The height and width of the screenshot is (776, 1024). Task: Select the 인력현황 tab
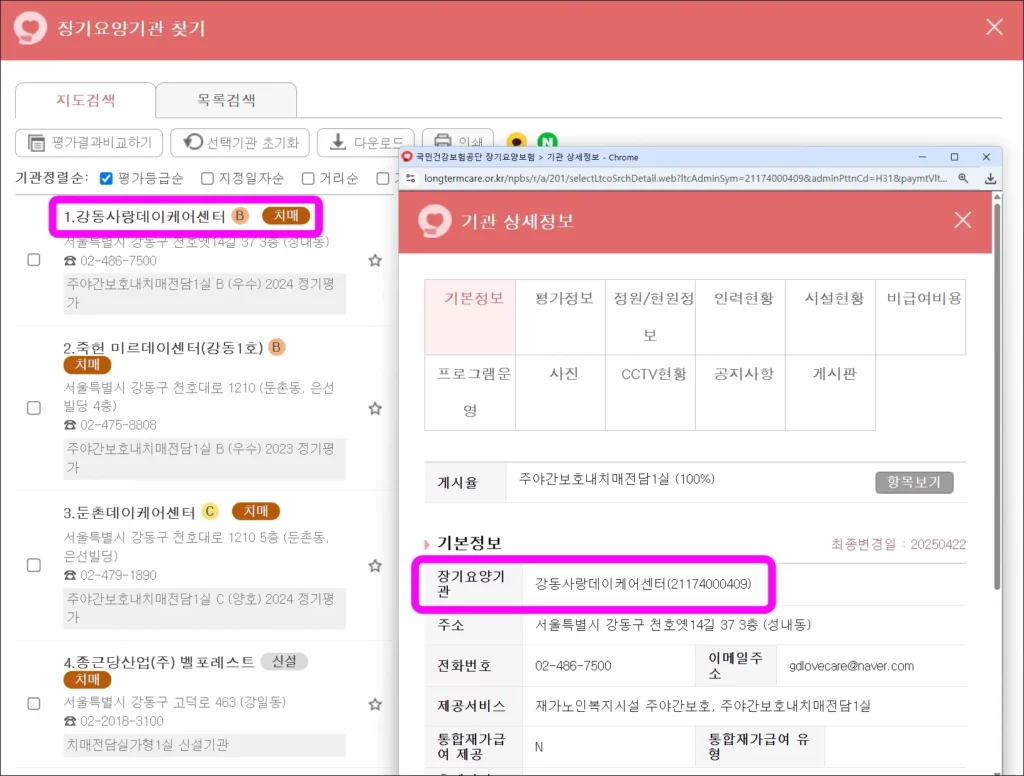[741, 317]
